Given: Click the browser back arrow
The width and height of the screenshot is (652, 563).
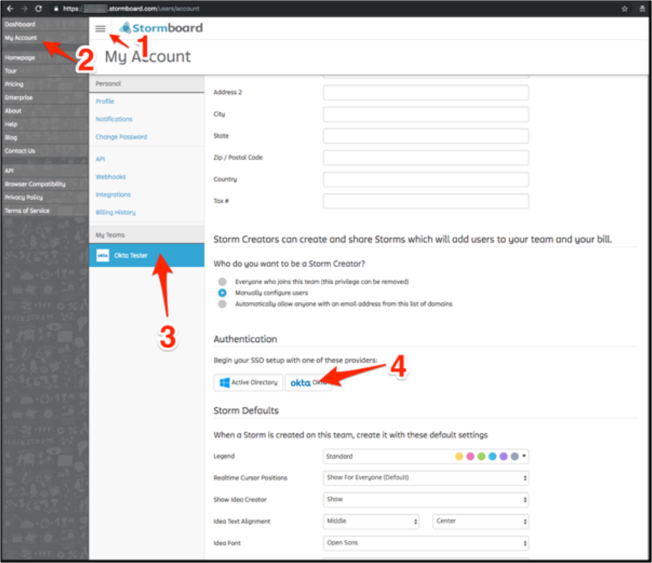Looking at the screenshot, I should pyautogui.click(x=8, y=8).
